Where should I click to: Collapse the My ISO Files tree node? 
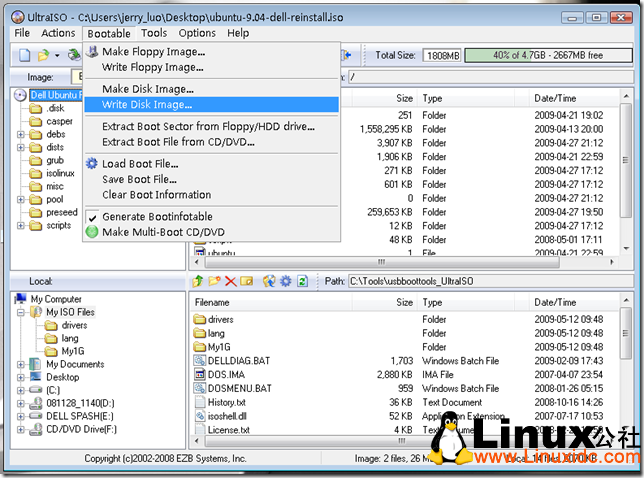point(21,313)
